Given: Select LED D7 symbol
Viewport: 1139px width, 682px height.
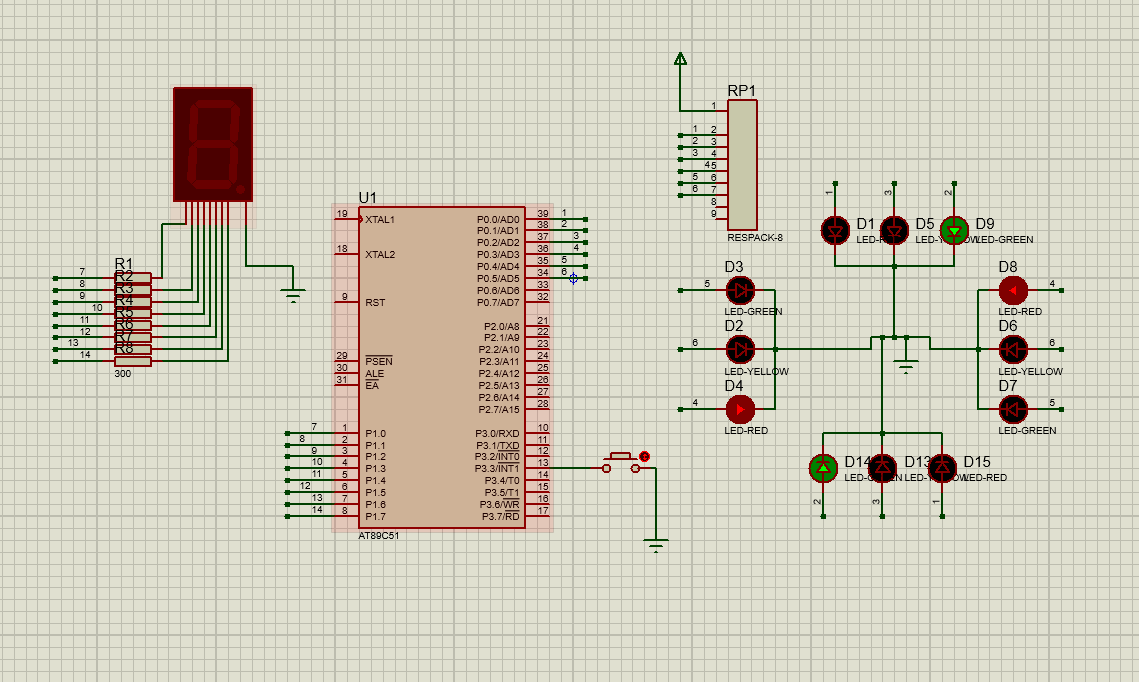Looking at the screenshot, I should (1013, 410).
